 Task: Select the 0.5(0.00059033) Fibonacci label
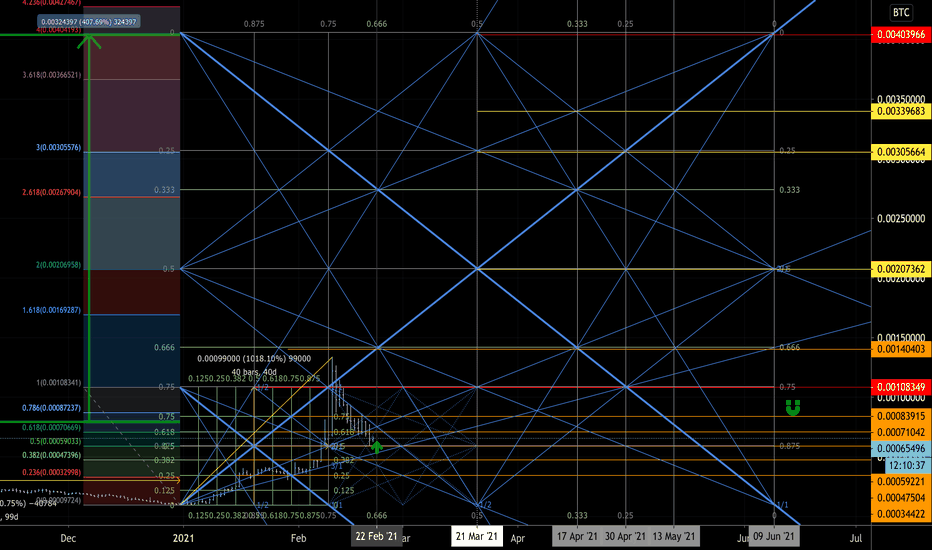coord(55,441)
